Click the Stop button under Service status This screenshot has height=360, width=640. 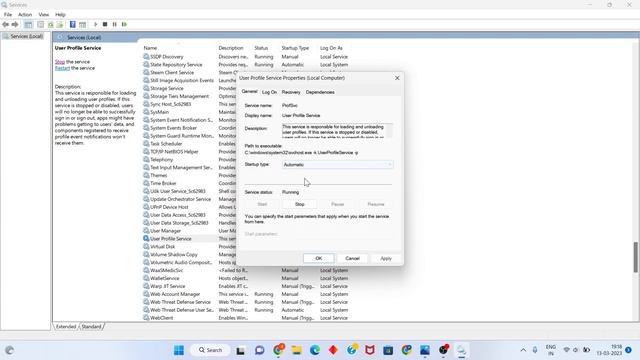pyautogui.click(x=300, y=204)
